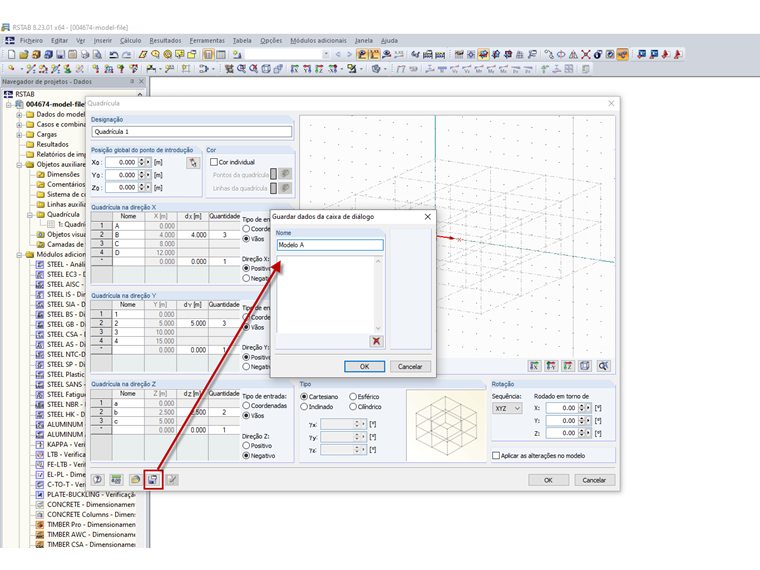Click the red X delete entry icon in save dialog

tap(376, 341)
